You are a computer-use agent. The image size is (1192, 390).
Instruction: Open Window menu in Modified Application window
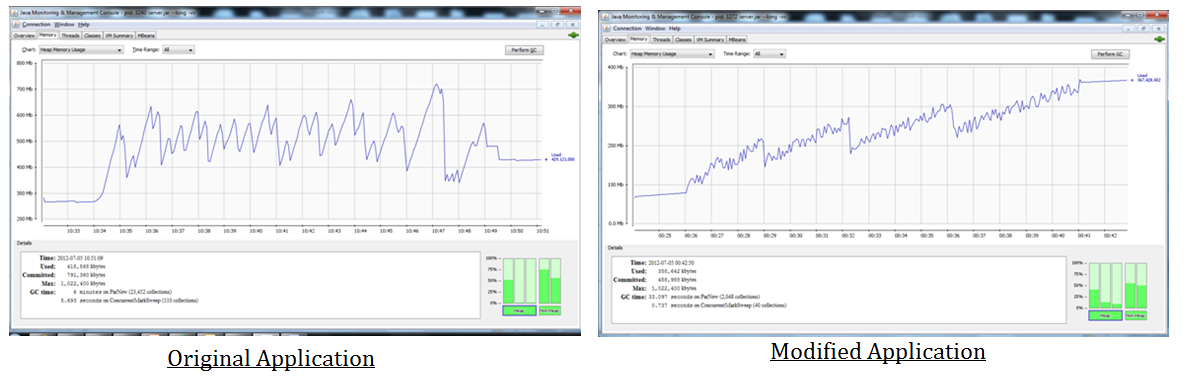point(655,28)
